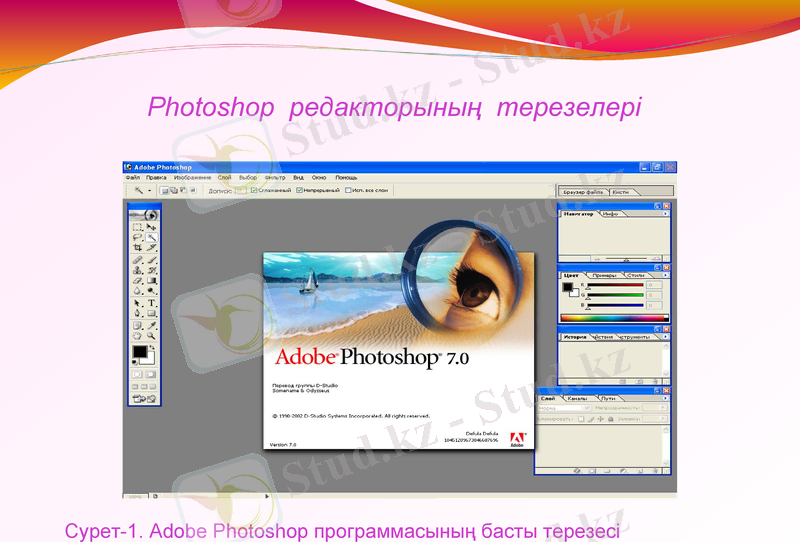Pick a color from the Color palette spectrum bar

point(614,318)
